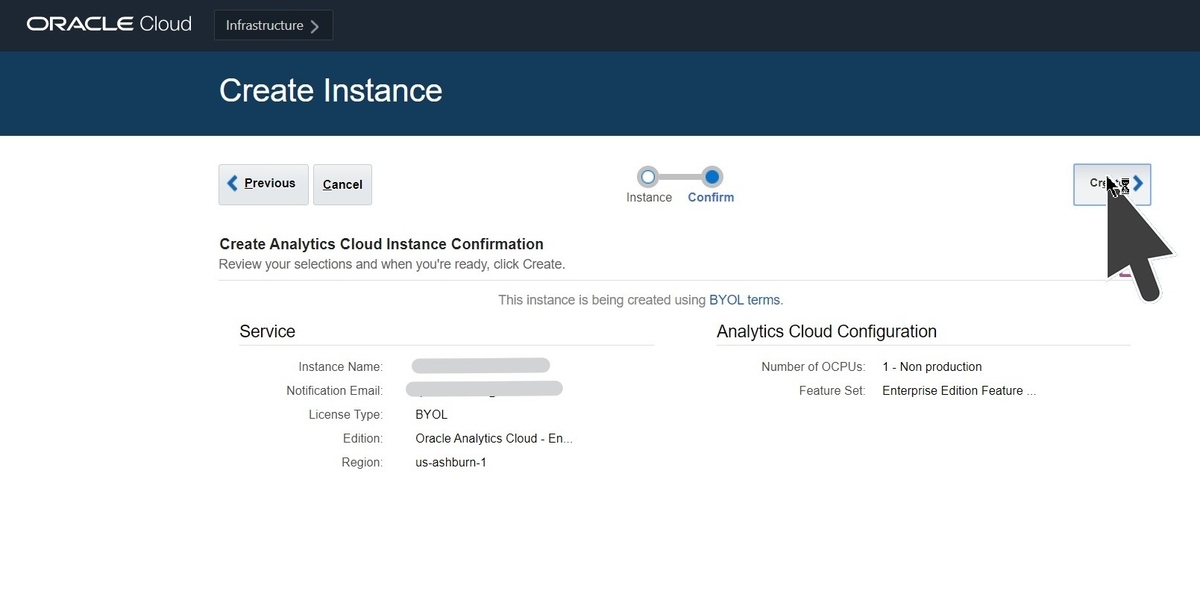Viewport: 1200px width, 609px height.
Task: Click the 'Create Instance' page heading
Action: pos(330,91)
